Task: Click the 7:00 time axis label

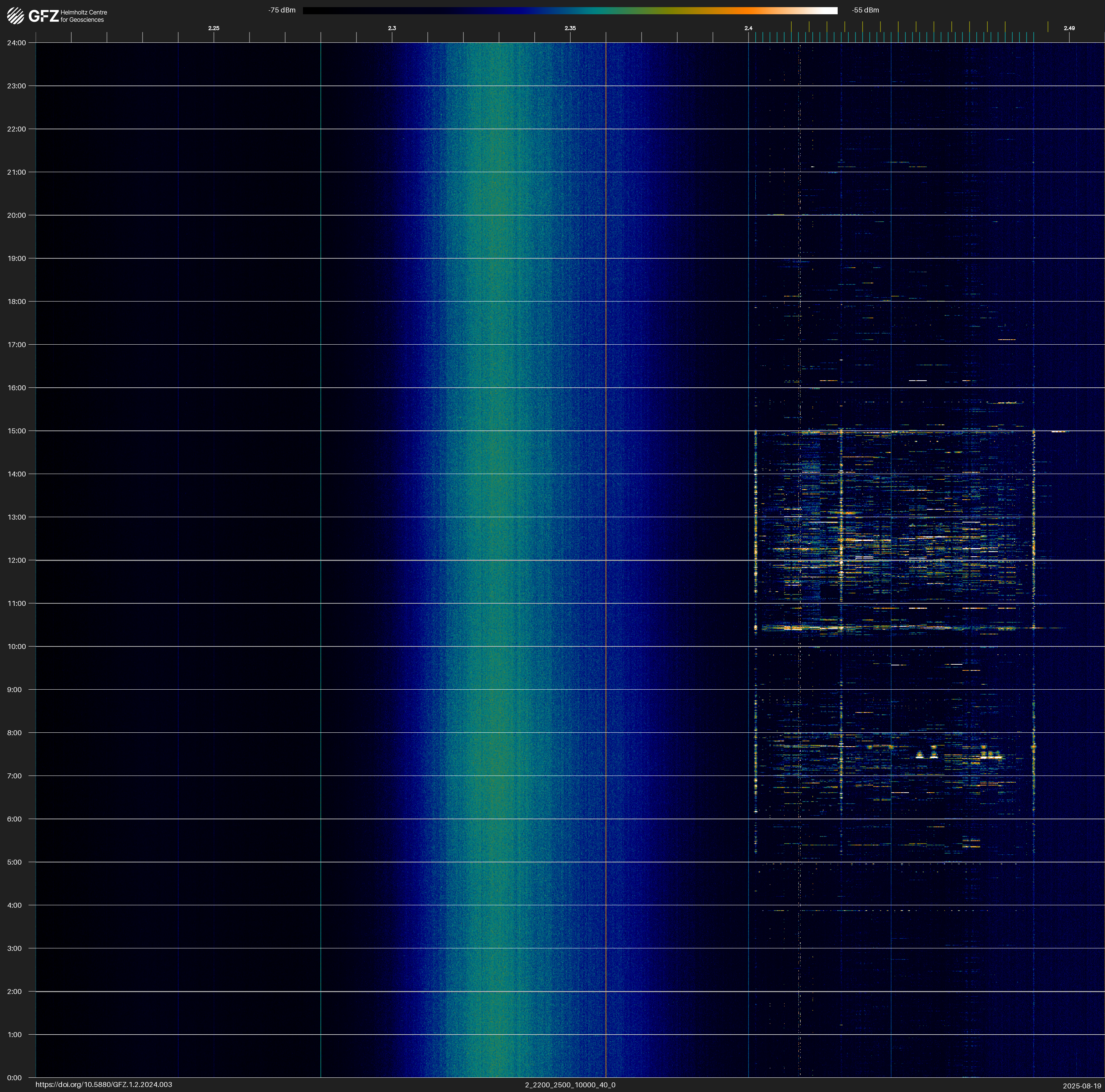Action: [x=14, y=776]
